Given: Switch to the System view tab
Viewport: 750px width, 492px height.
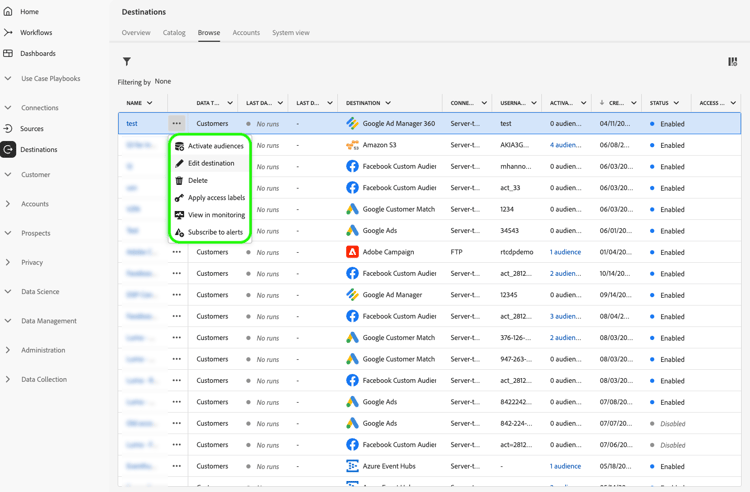Looking at the screenshot, I should 290,32.
